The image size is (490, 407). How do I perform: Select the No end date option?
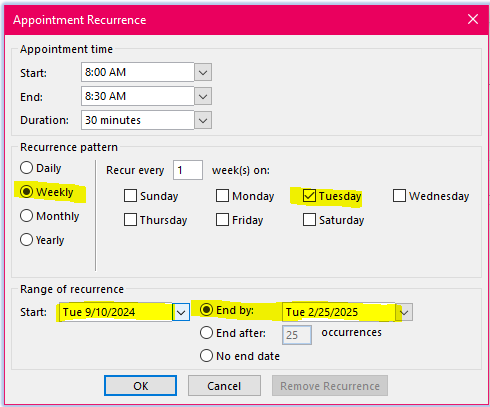(x=206, y=355)
